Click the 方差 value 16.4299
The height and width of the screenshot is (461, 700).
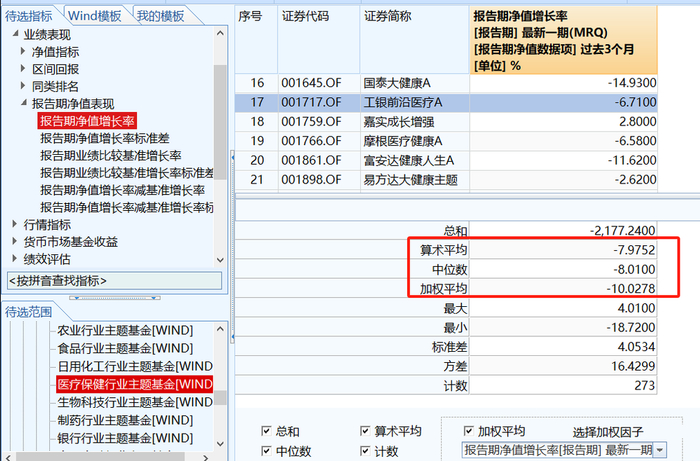[633, 366]
